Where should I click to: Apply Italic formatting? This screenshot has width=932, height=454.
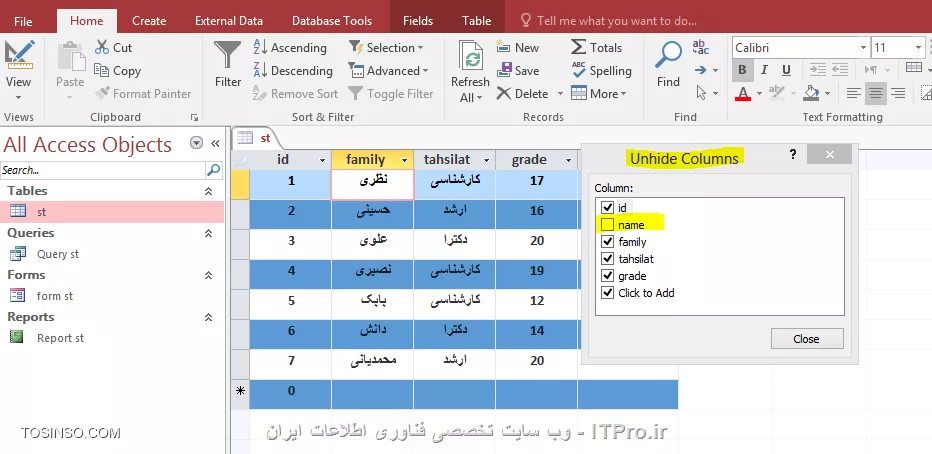pos(764,70)
